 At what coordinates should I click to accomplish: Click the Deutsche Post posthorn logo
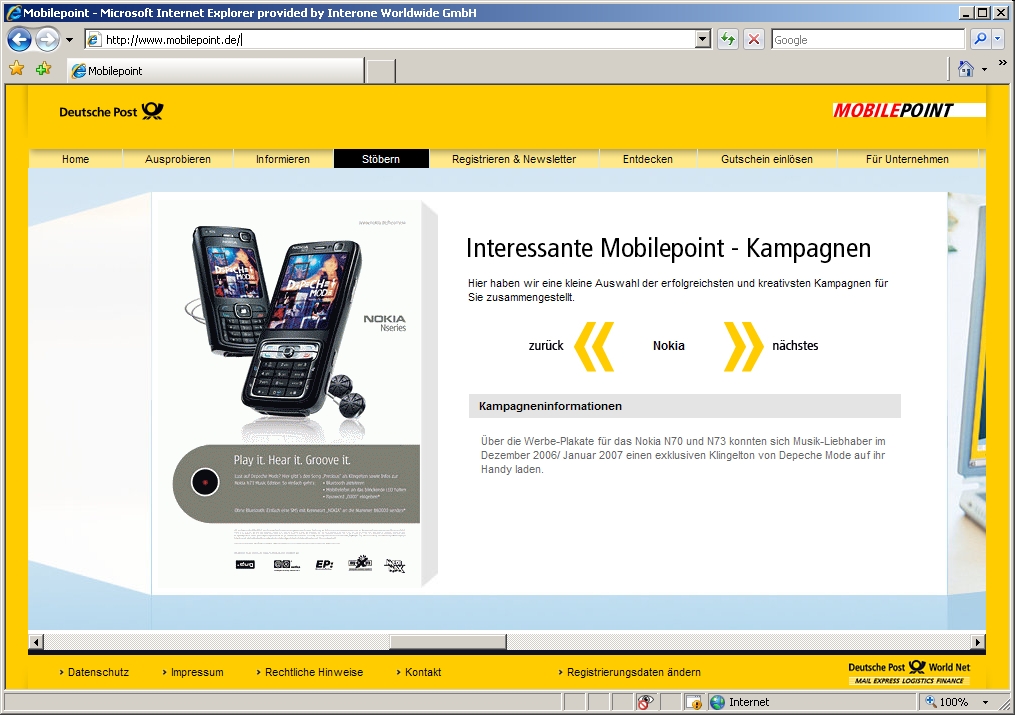click(150, 113)
